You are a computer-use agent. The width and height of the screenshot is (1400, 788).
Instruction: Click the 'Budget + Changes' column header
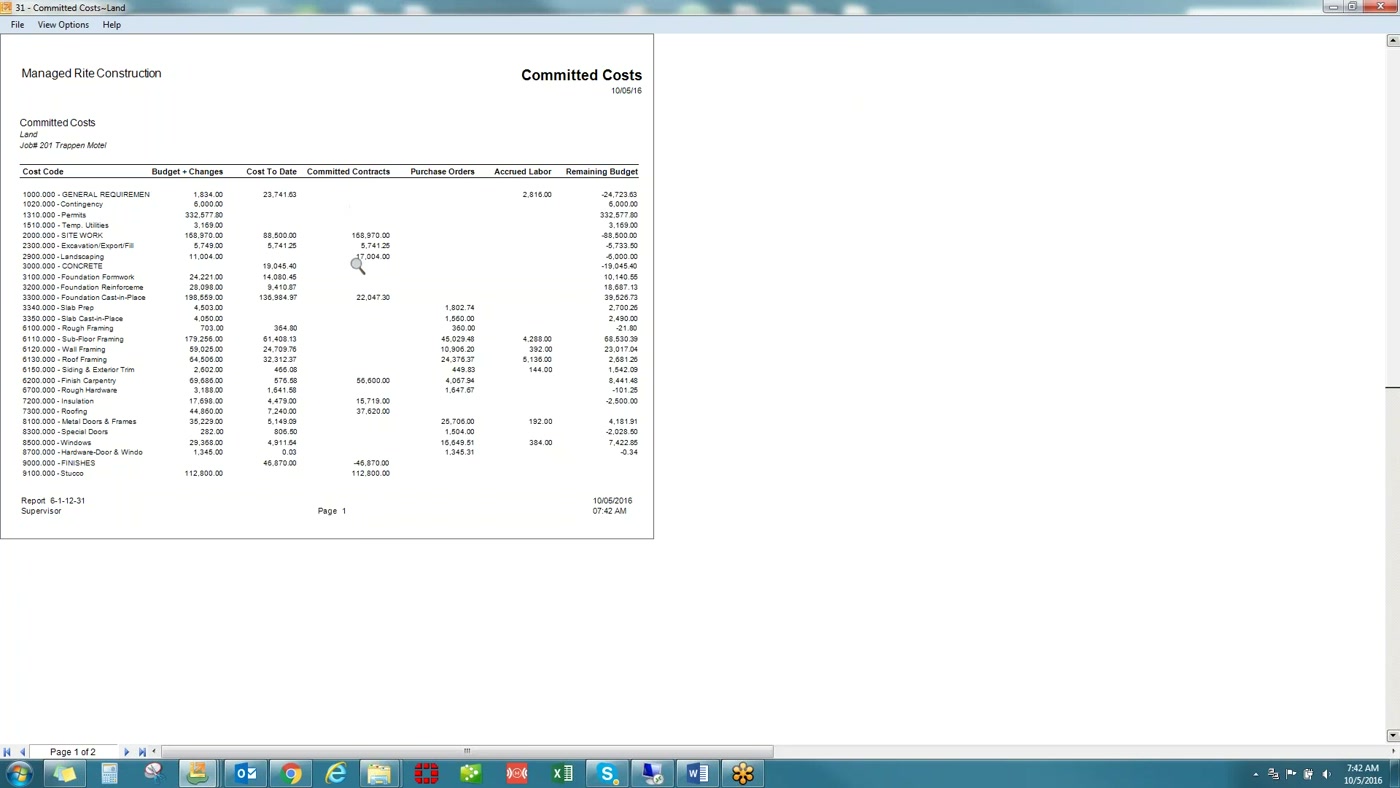coord(187,171)
